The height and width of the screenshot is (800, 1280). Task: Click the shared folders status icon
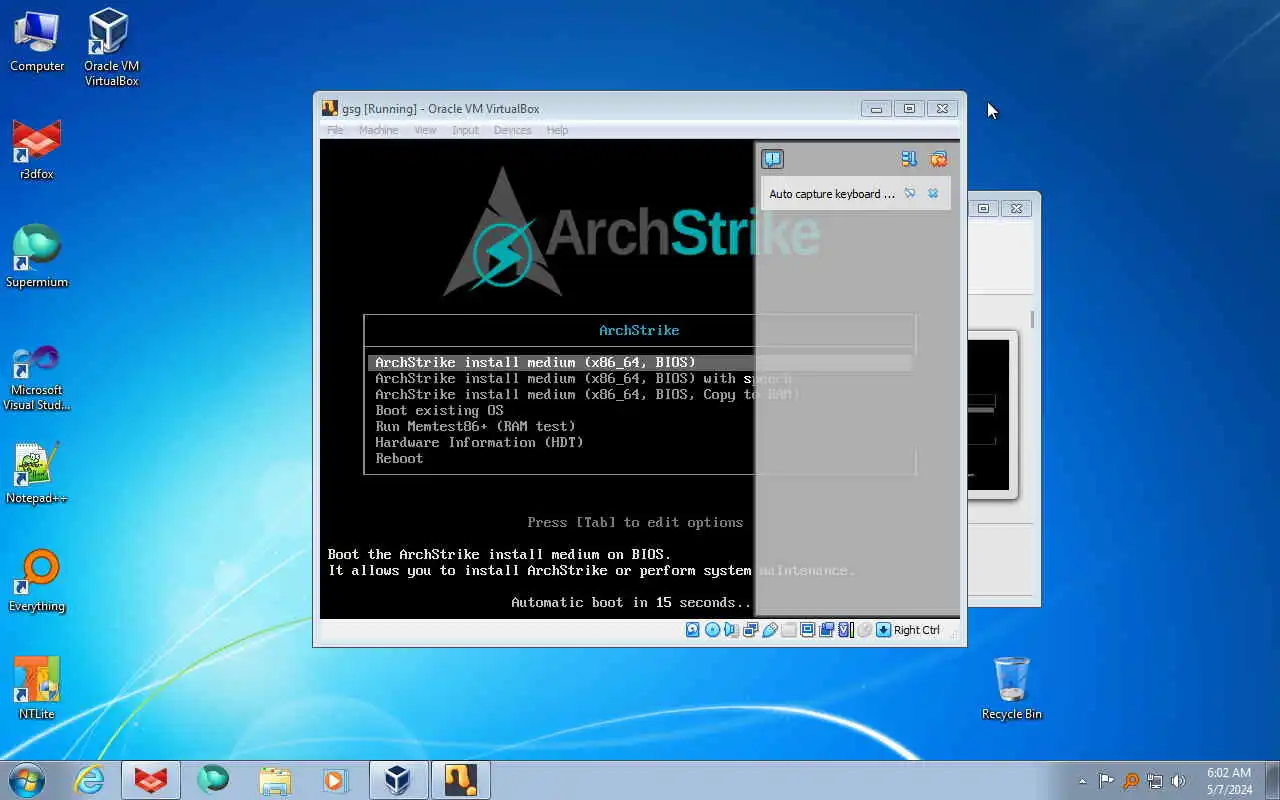788,630
